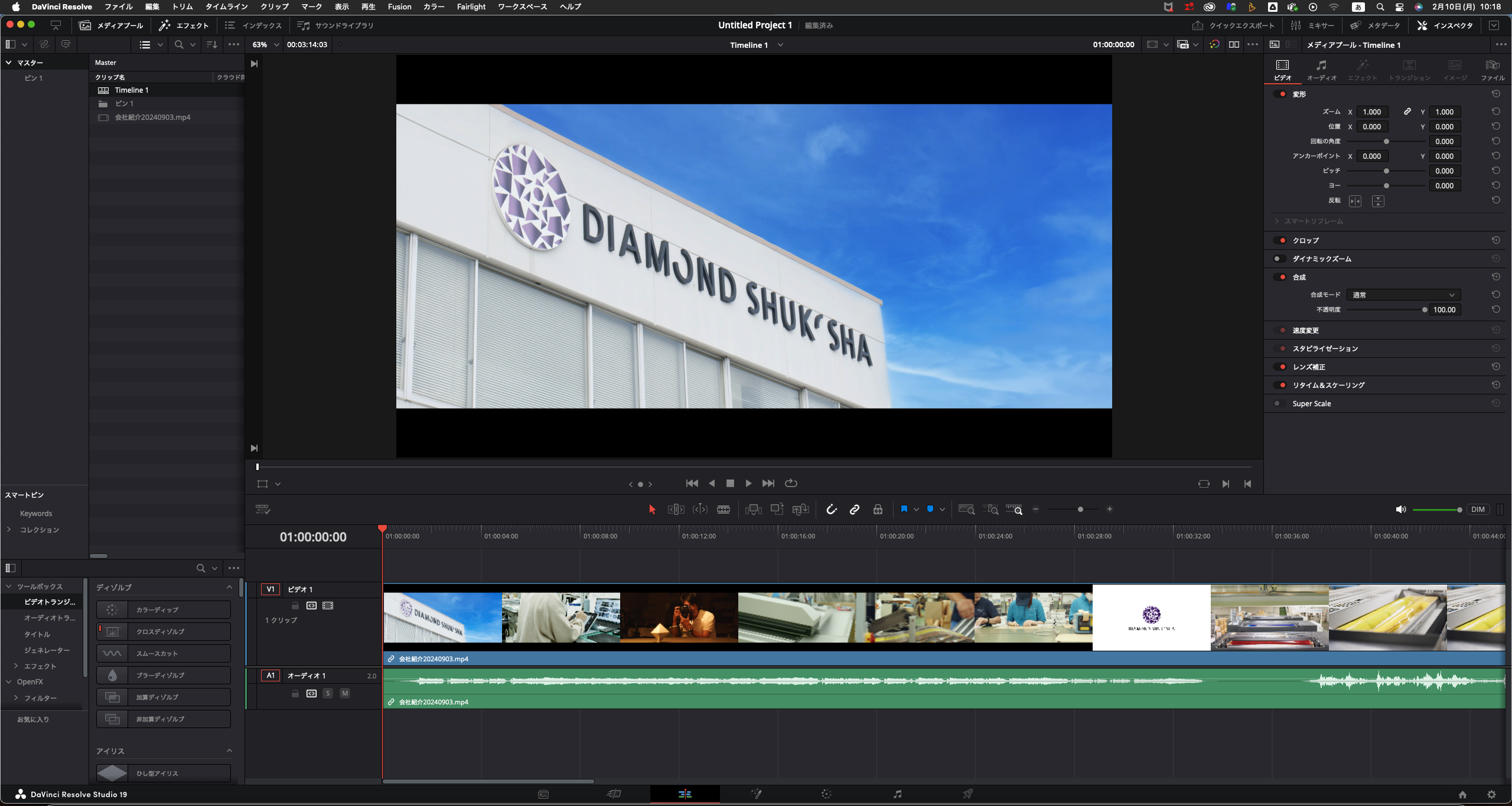Open the ミキサー panel
1512x806 pixels.
(x=1312, y=25)
